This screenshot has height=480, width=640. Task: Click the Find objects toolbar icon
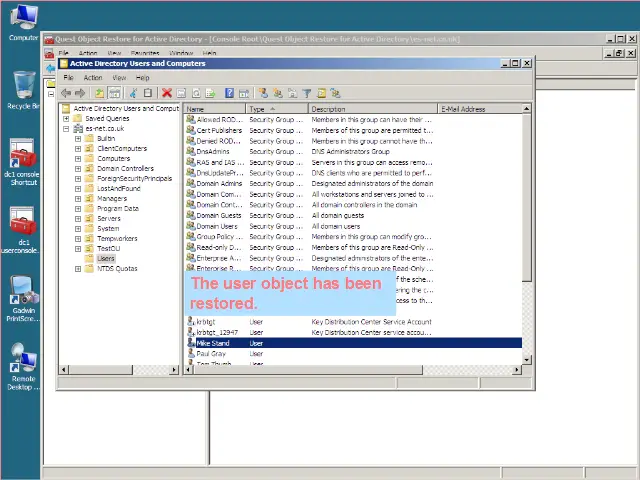tap(322, 93)
